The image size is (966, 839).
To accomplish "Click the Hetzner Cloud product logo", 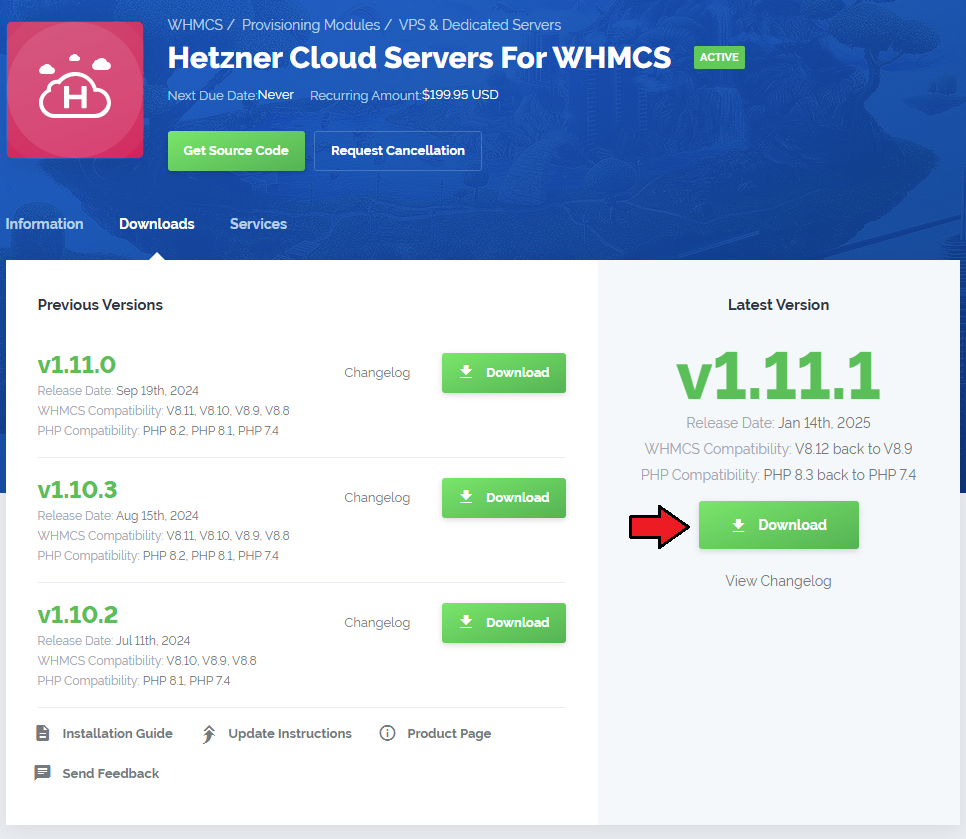I will 75,90.
